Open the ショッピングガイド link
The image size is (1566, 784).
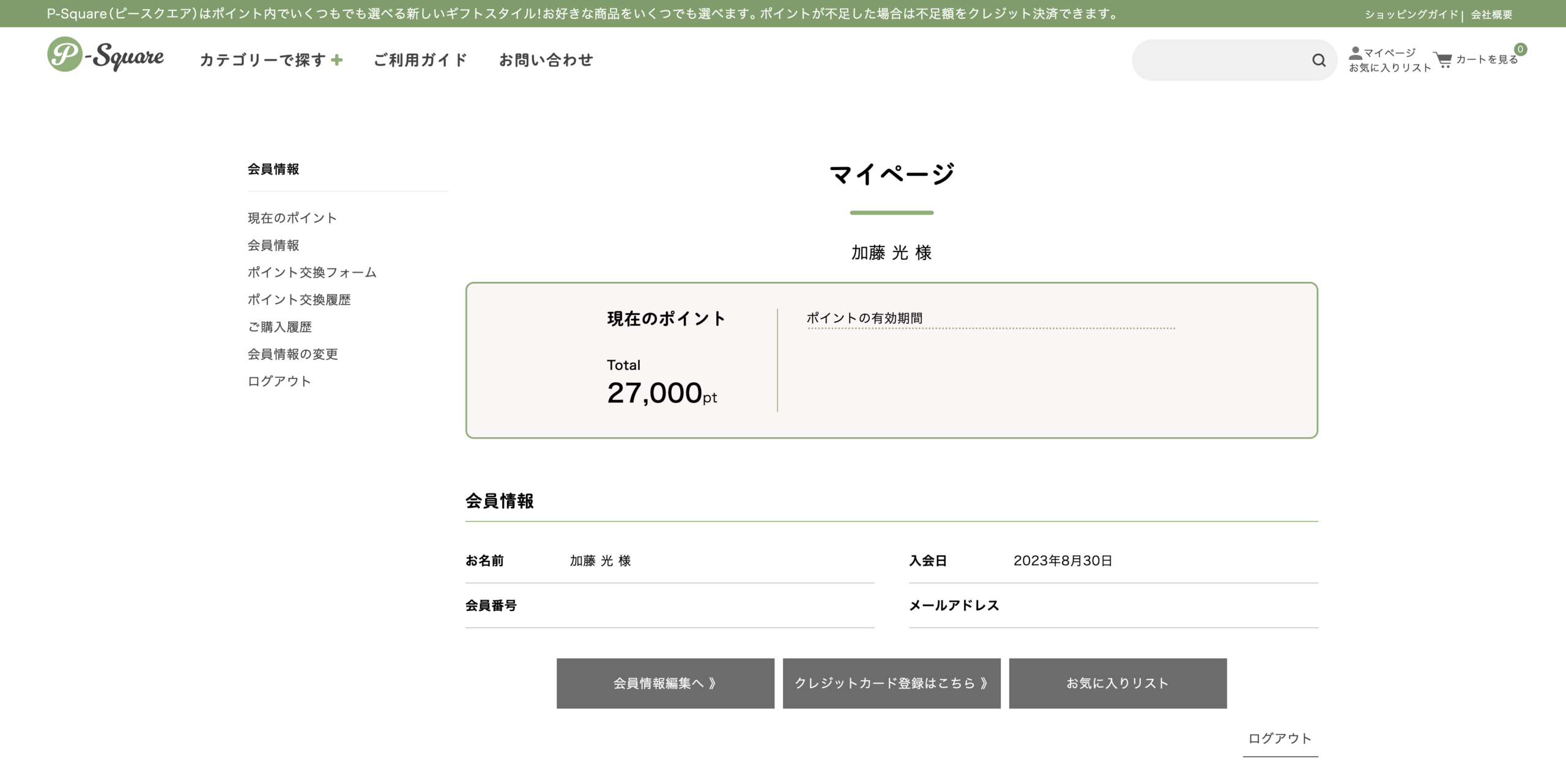point(1411,15)
